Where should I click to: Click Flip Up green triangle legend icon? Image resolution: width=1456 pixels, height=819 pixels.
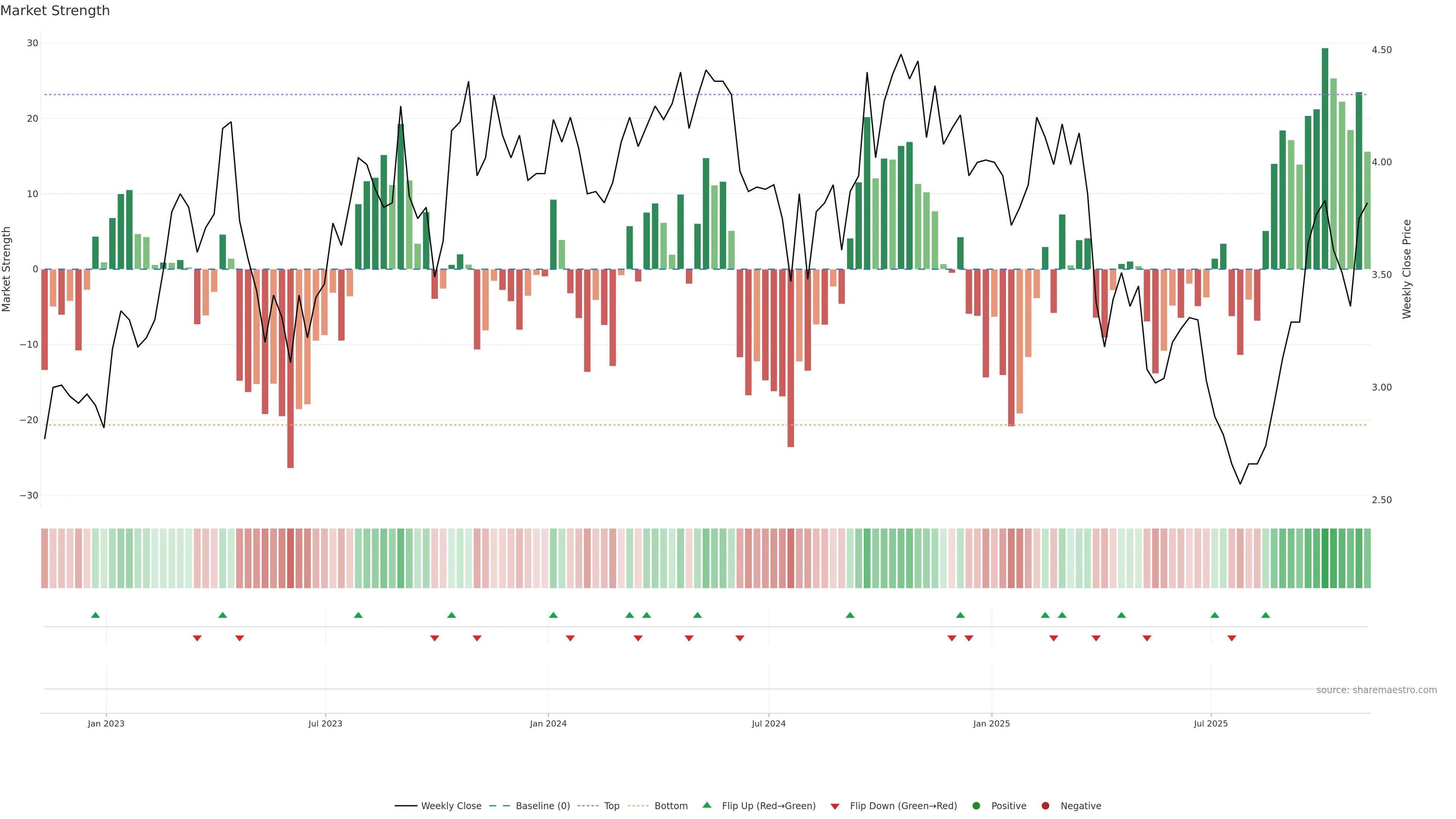(706, 805)
